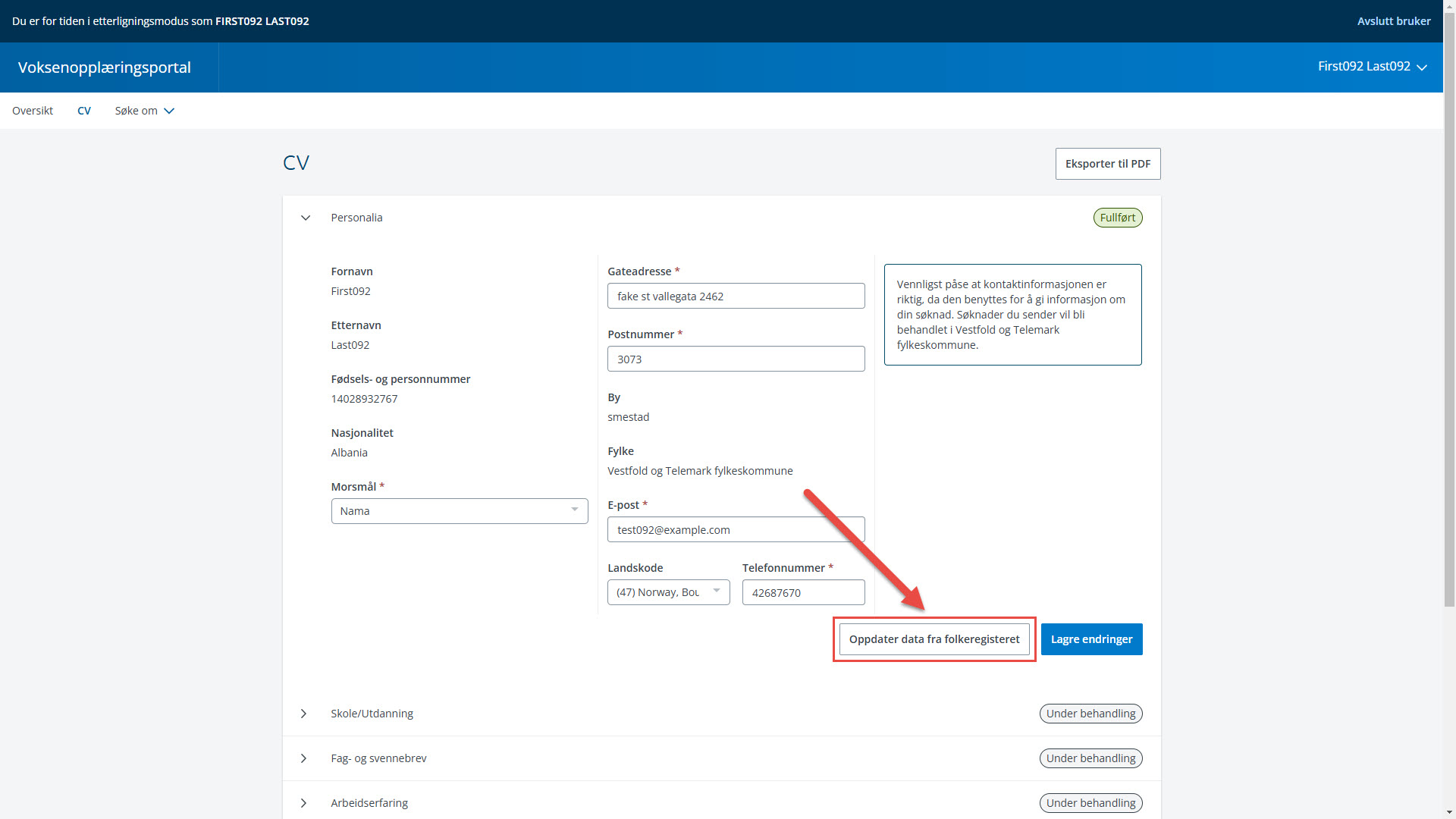Image resolution: width=1456 pixels, height=819 pixels.
Task: Open the First092 Last092 user menu
Action: pyautogui.click(x=1372, y=67)
